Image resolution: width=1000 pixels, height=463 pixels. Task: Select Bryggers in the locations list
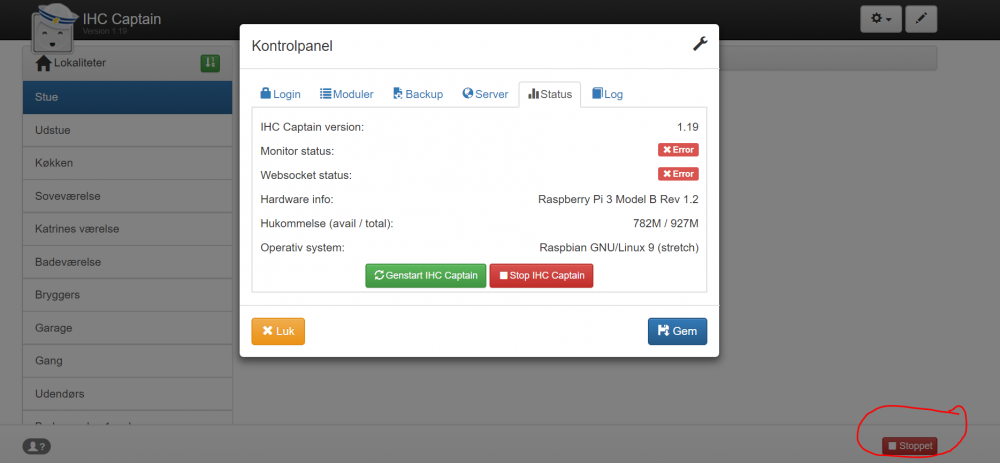coord(128,295)
